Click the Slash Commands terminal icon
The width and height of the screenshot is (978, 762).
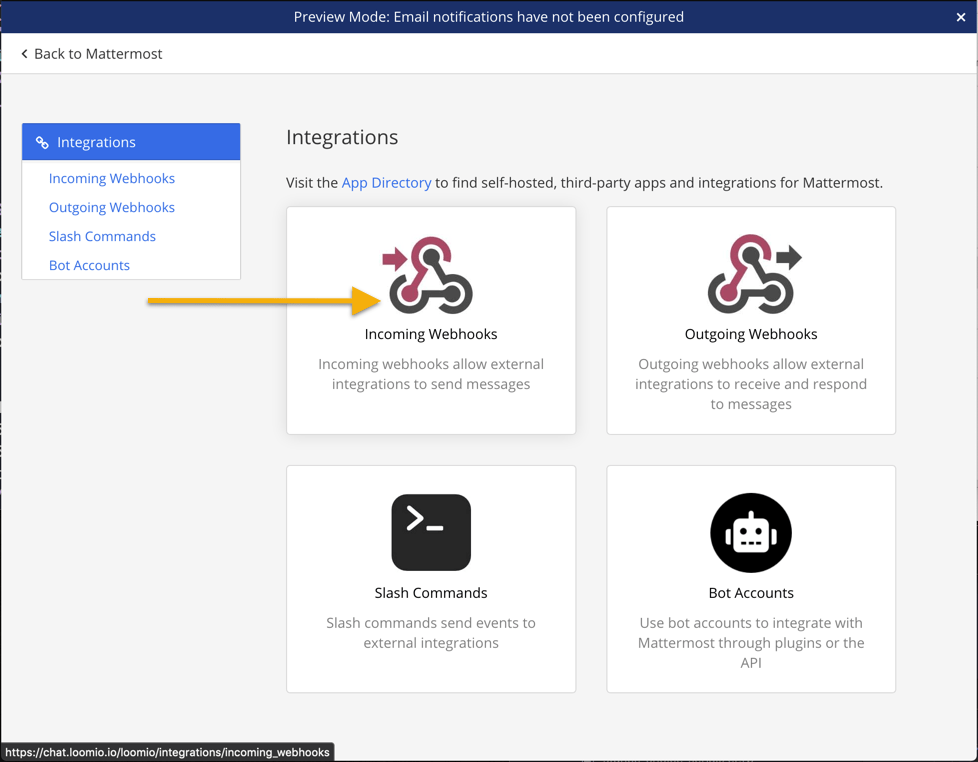point(431,532)
